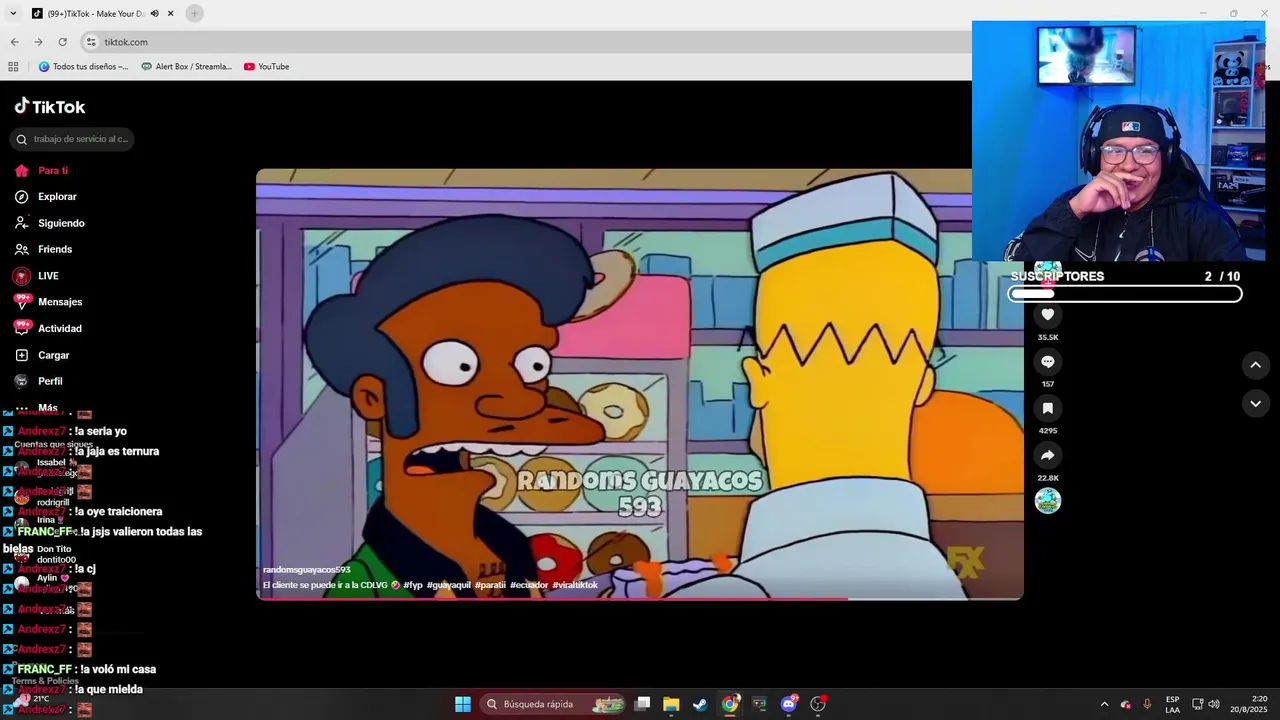Click the video progress bar

640,598
